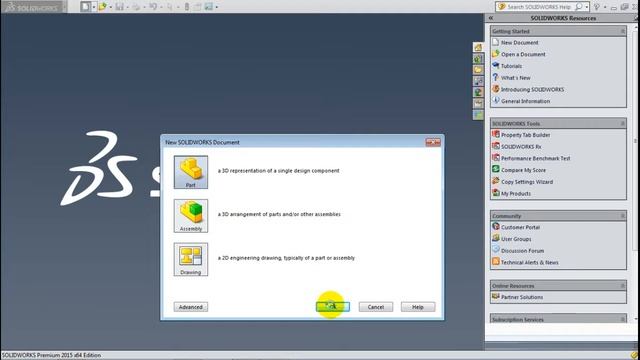Click the help lightbulb icon
Screen dimensions: 640x360
597,7
